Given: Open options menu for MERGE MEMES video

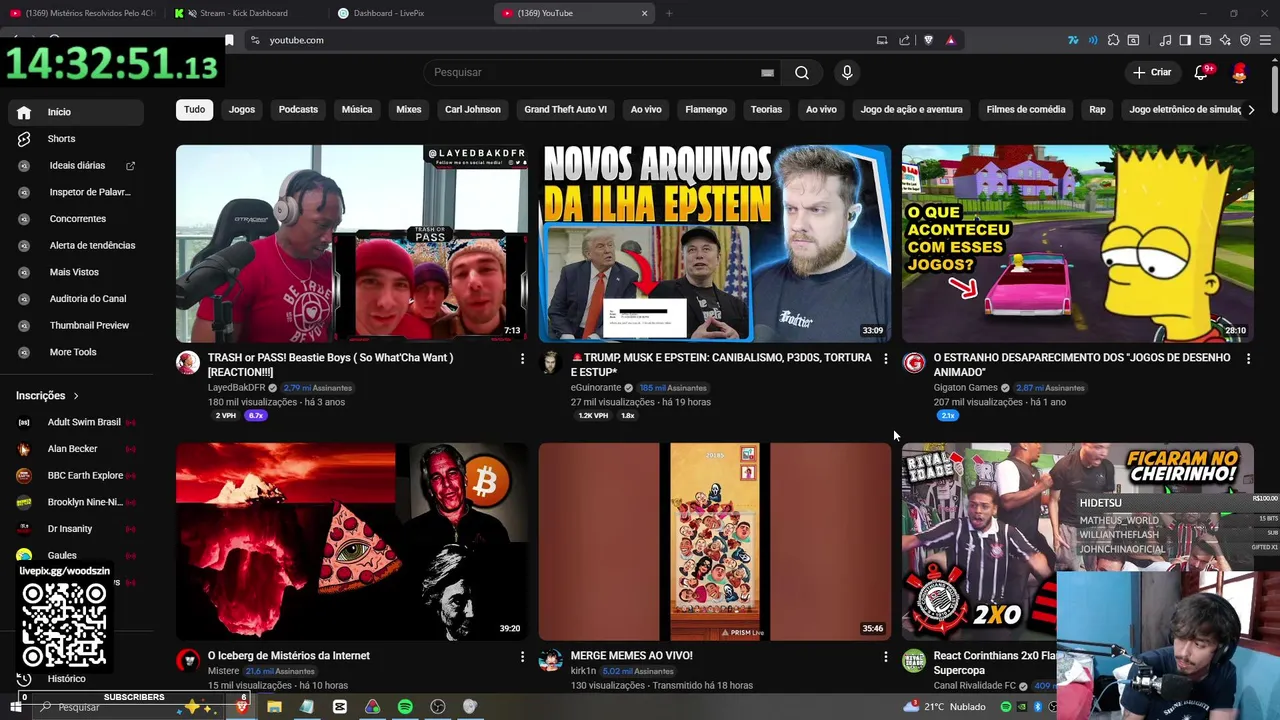Looking at the screenshot, I should coord(885,656).
